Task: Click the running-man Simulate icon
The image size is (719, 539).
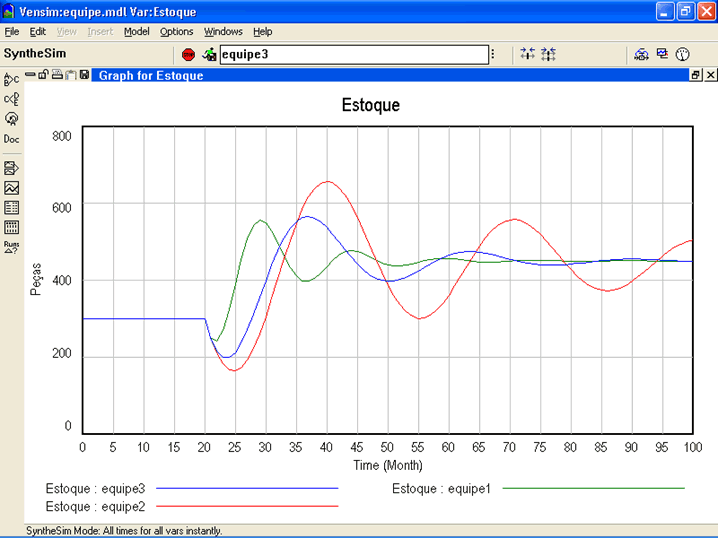Action: [209, 54]
